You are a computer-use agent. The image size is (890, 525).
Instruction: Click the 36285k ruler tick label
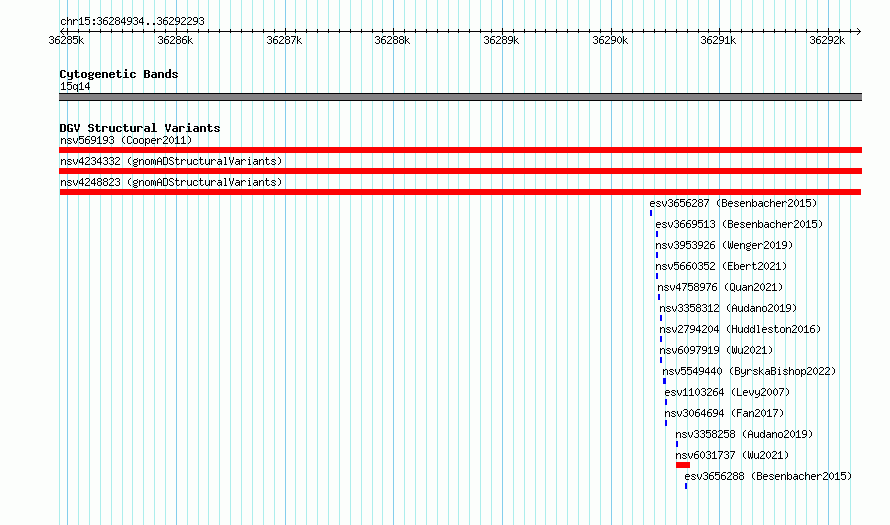[x=66, y=40]
